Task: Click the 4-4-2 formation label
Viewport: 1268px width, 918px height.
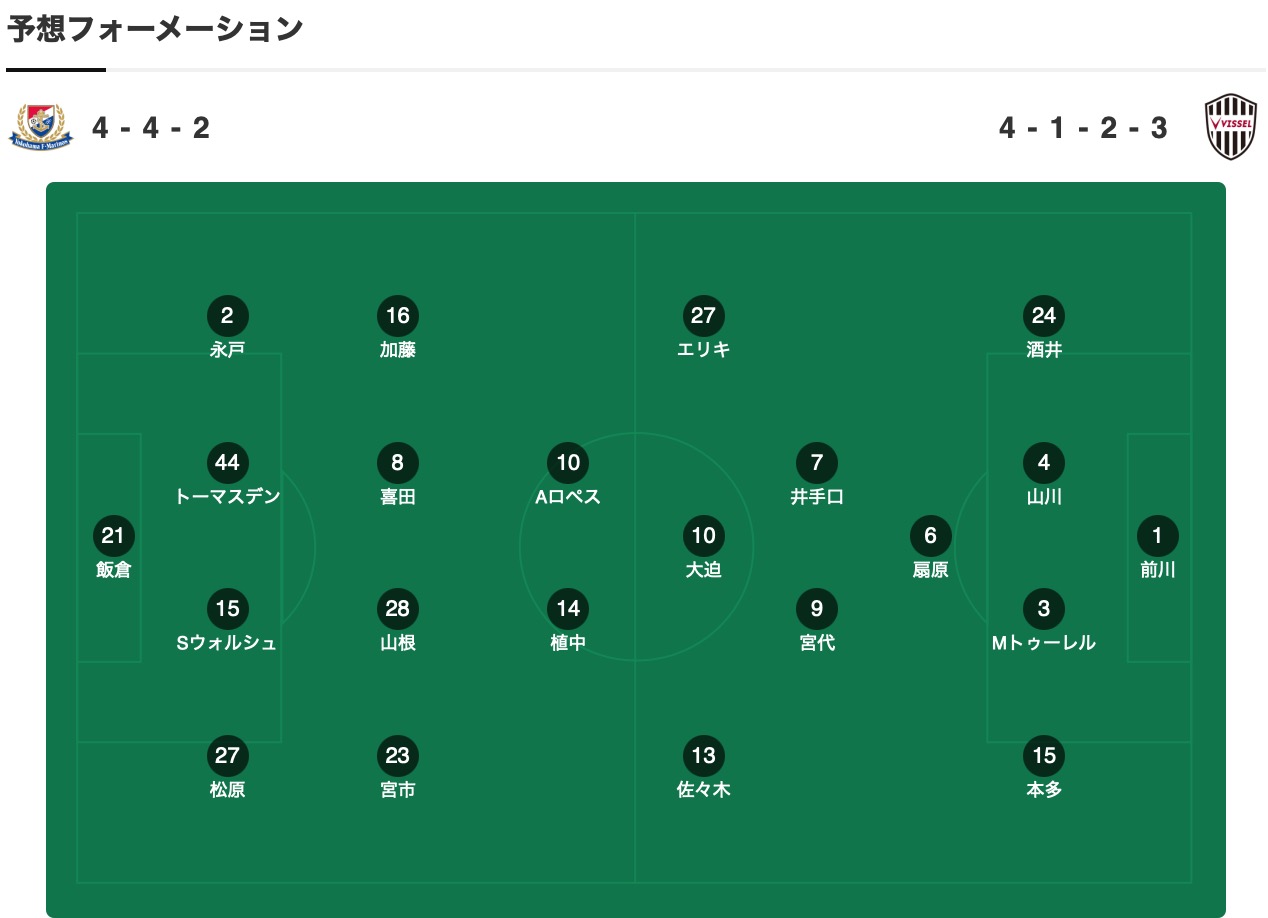Action: tap(151, 128)
